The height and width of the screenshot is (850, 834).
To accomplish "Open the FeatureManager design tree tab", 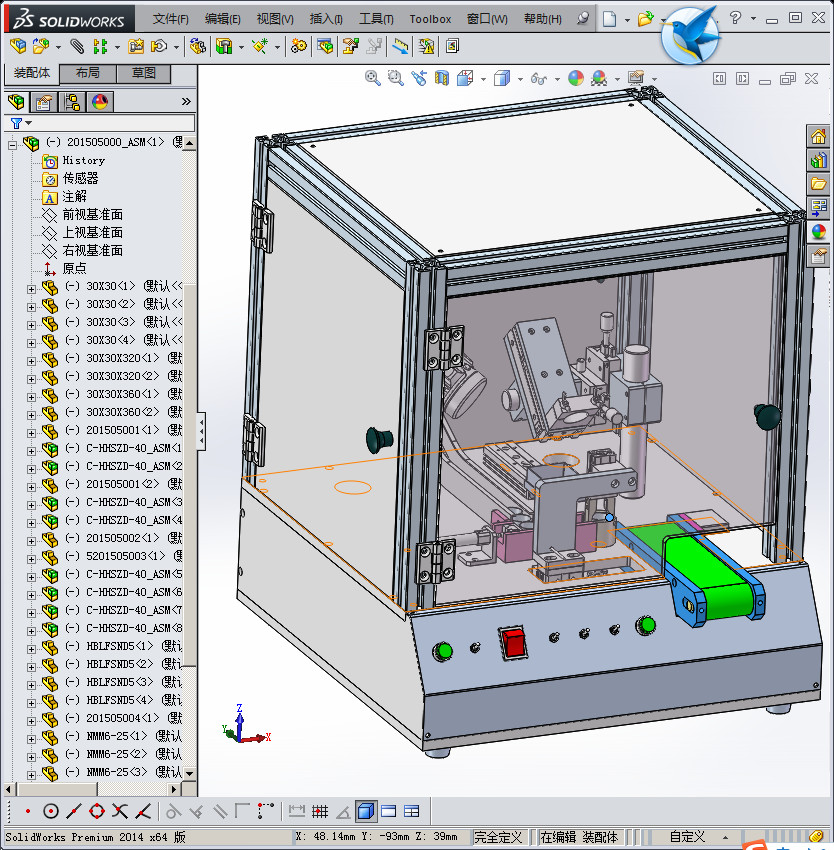I will click(17, 101).
